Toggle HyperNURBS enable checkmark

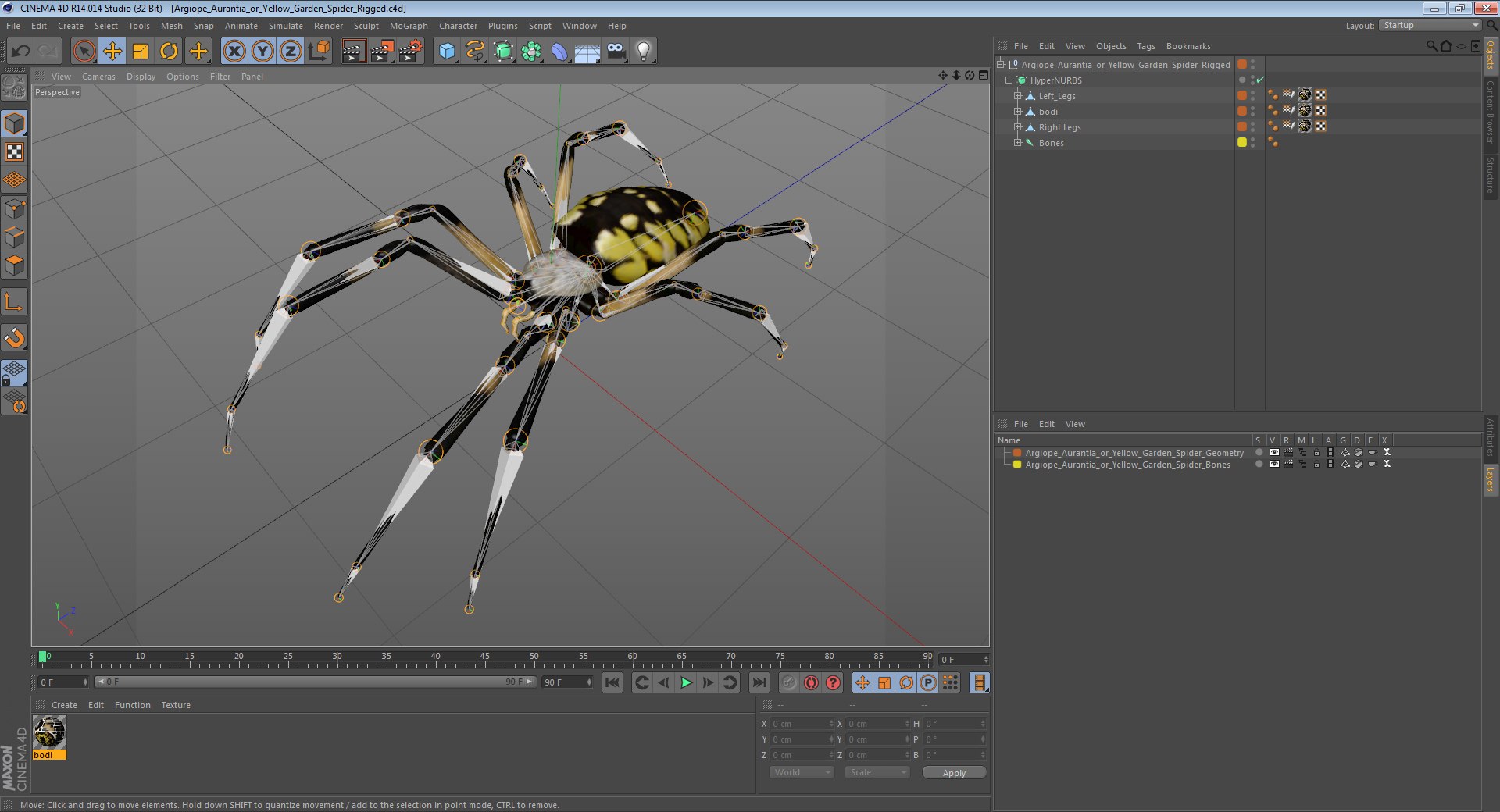tap(1260, 80)
